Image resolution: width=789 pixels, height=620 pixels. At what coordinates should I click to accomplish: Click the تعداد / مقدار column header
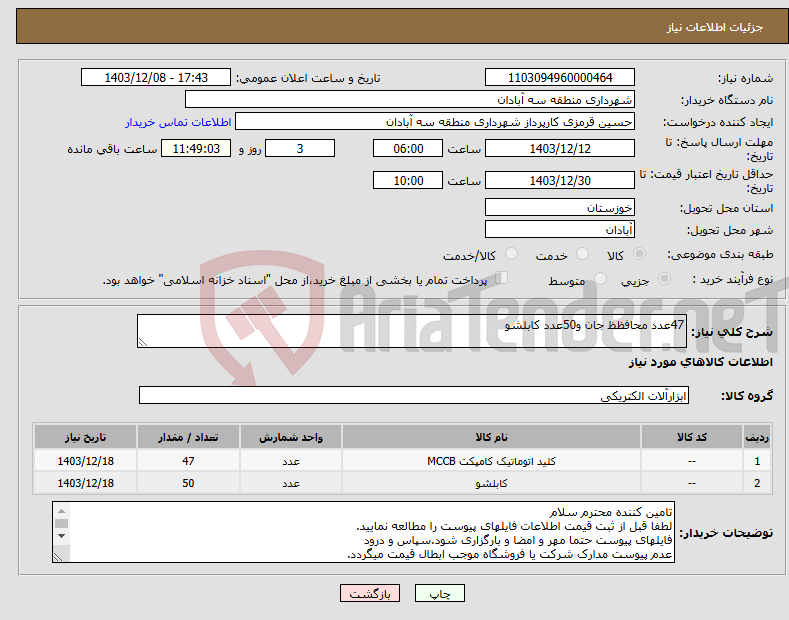coord(188,437)
